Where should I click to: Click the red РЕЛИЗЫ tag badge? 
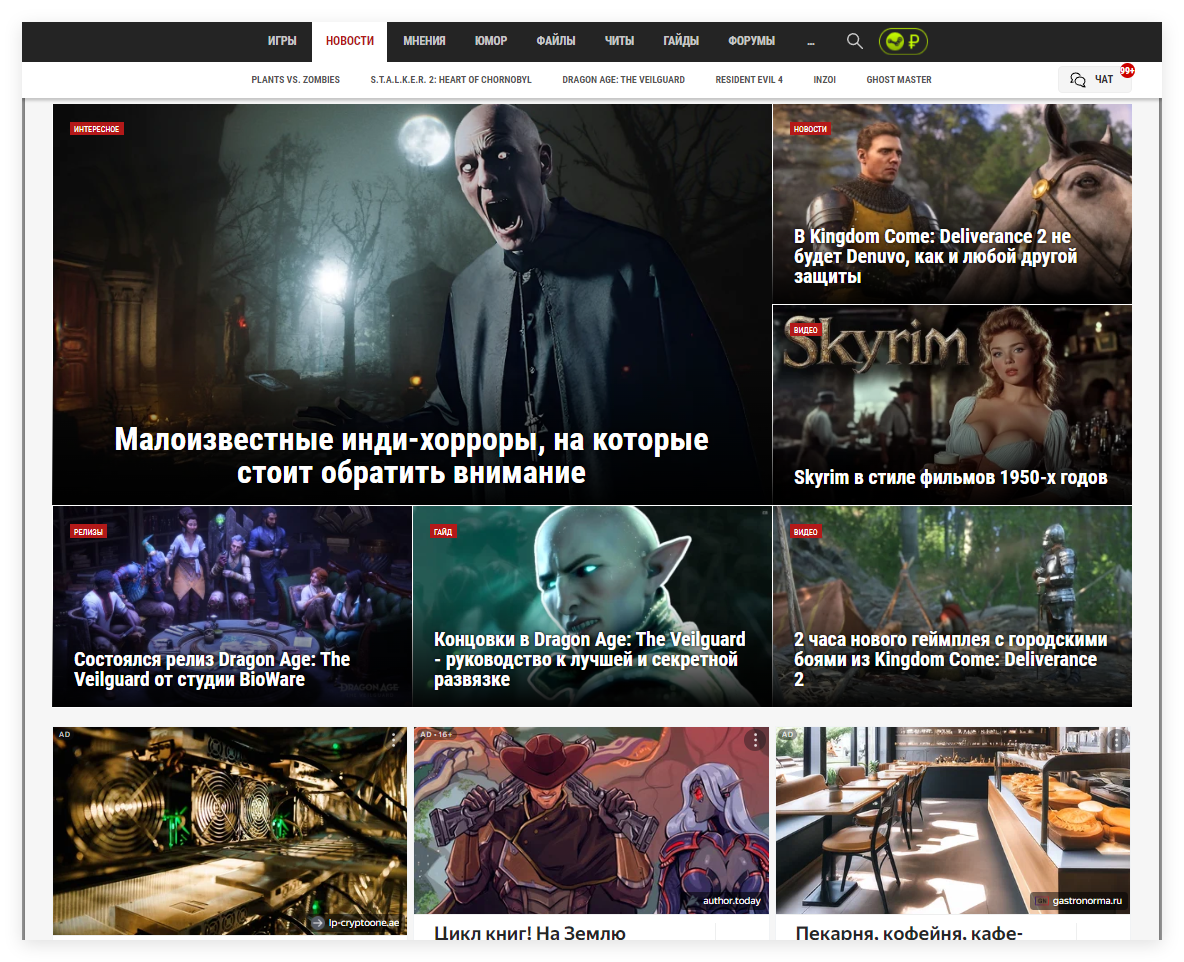(88, 532)
